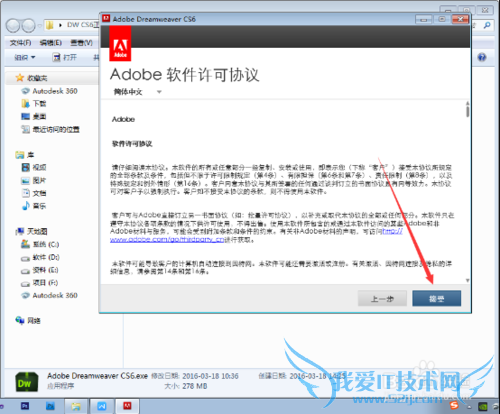Screen dimensions: 500x414
Task: Click the 打开 toolbar button in Explorer
Action: 65,58
